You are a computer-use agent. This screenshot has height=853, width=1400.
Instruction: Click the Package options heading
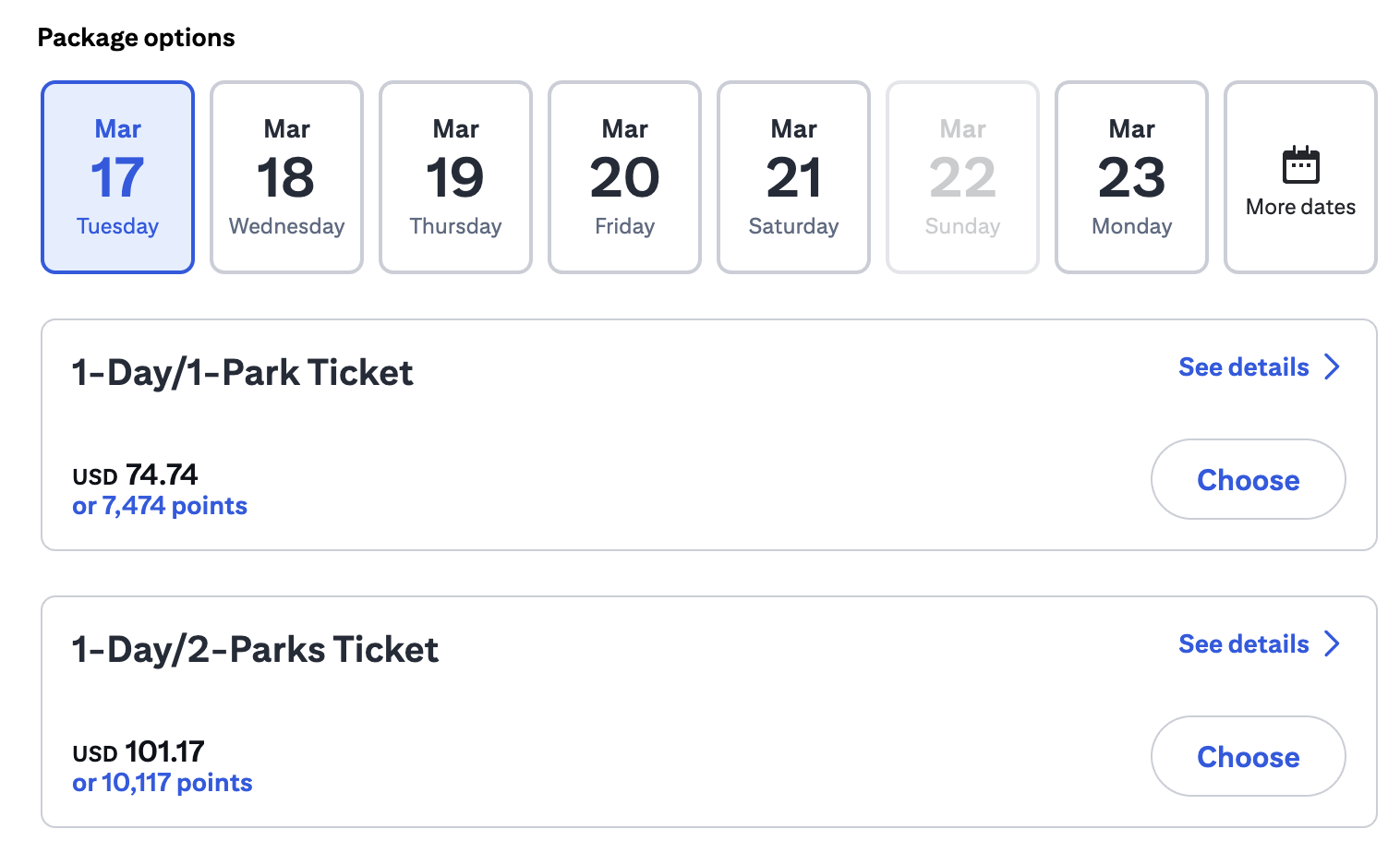click(x=136, y=37)
